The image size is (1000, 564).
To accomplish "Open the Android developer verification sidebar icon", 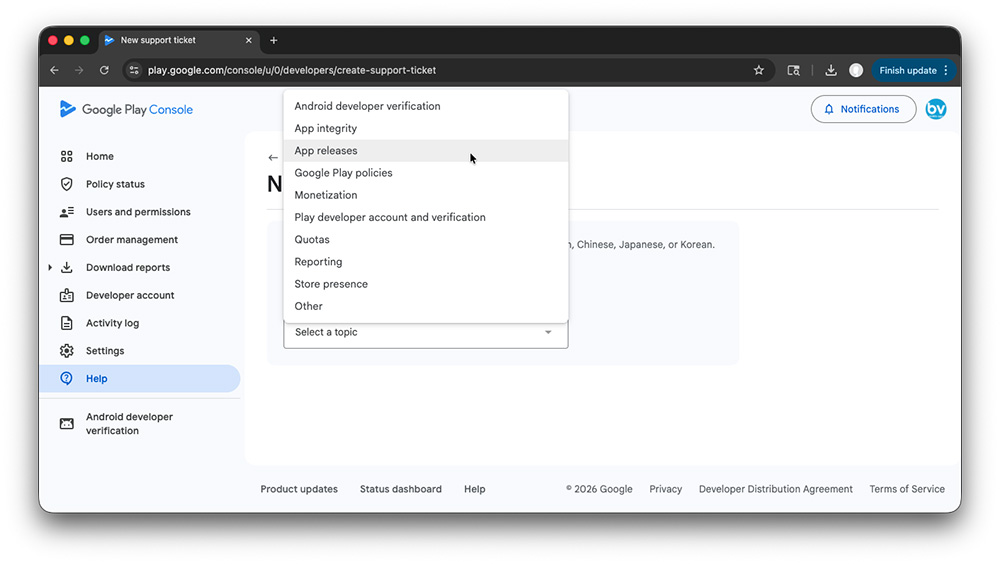I will (x=66, y=424).
